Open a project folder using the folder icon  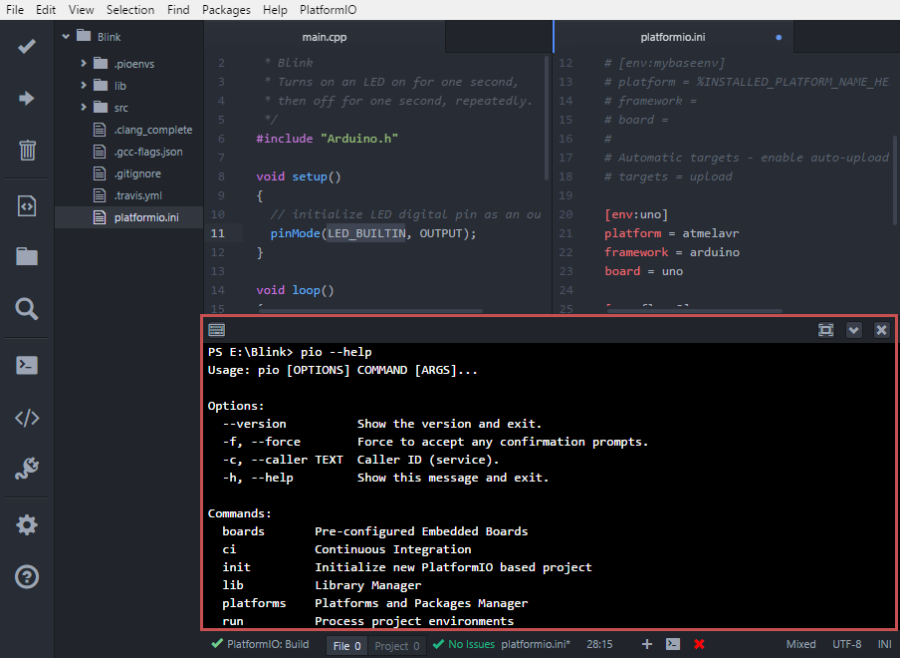click(x=25, y=255)
